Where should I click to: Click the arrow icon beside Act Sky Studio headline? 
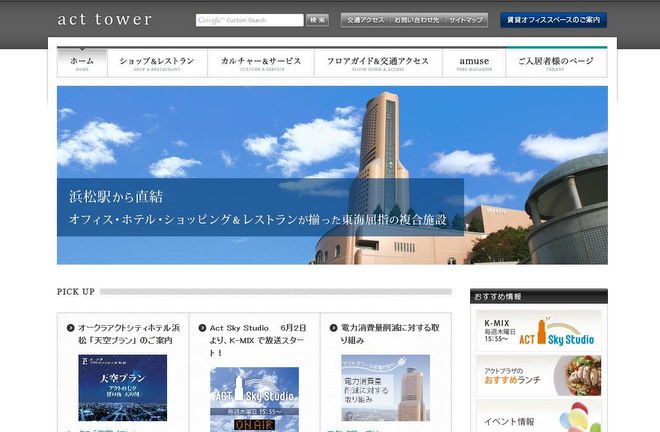pyautogui.click(x=202, y=328)
